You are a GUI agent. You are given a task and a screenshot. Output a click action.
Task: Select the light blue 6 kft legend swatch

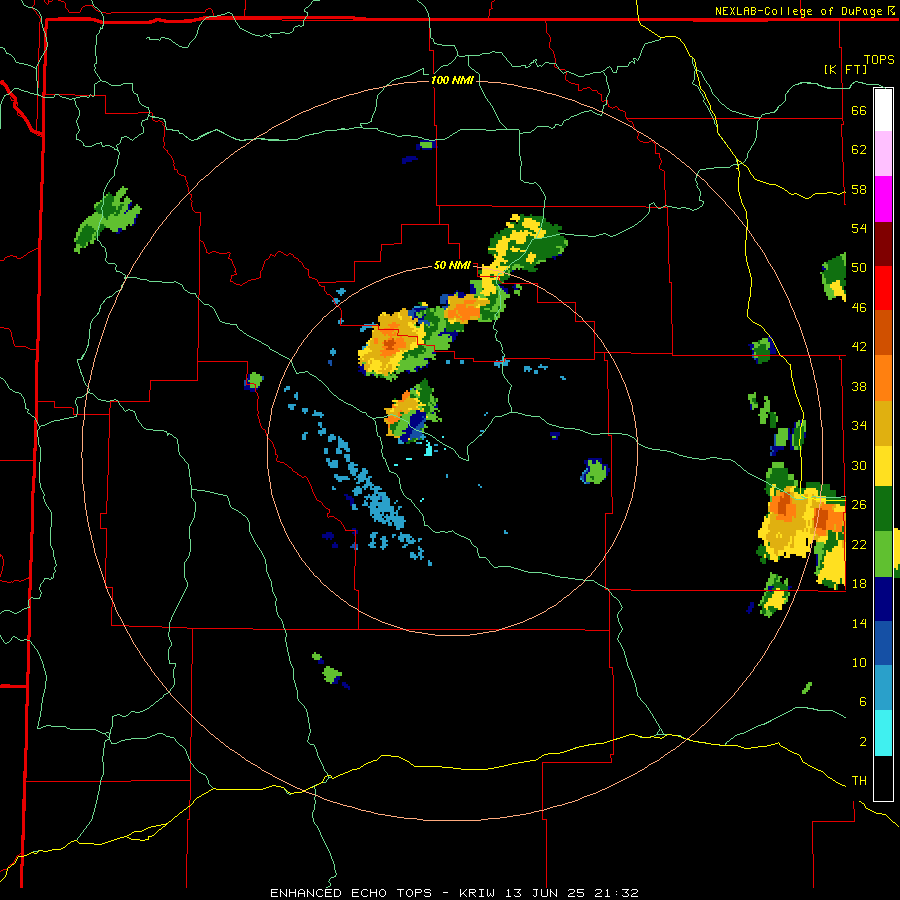[883, 688]
